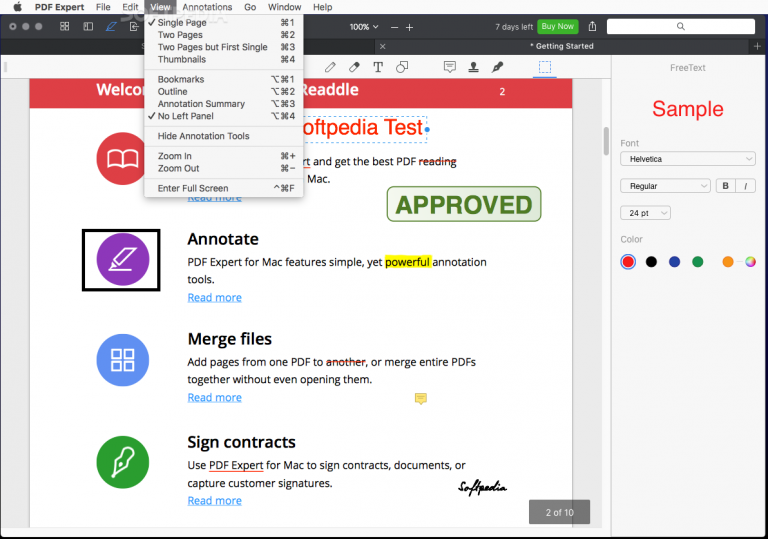Open Read more link under Merge files

(x=215, y=397)
